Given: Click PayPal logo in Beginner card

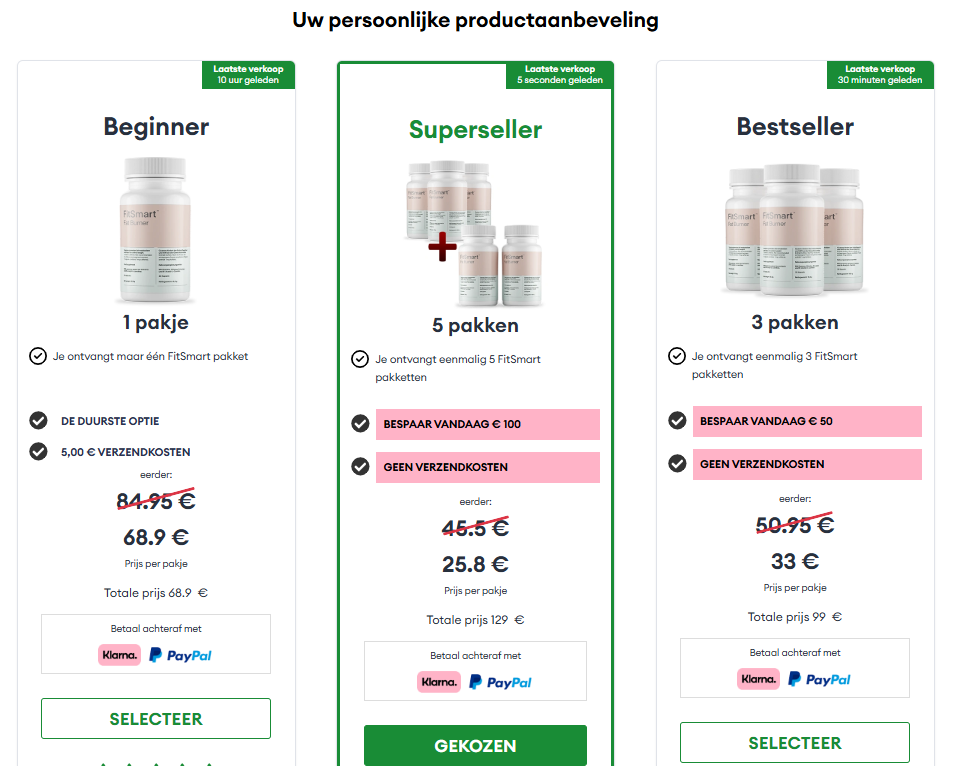Looking at the screenshot, I should point(180,655).
